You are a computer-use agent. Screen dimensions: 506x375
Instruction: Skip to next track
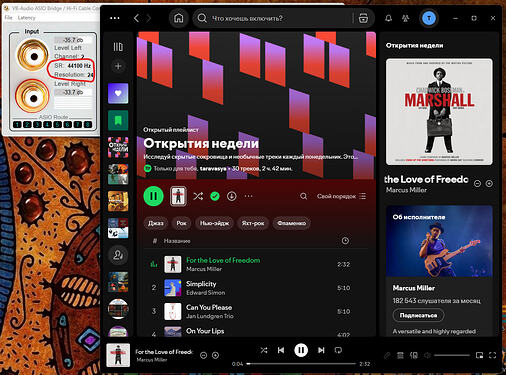[x=321, y=350]
